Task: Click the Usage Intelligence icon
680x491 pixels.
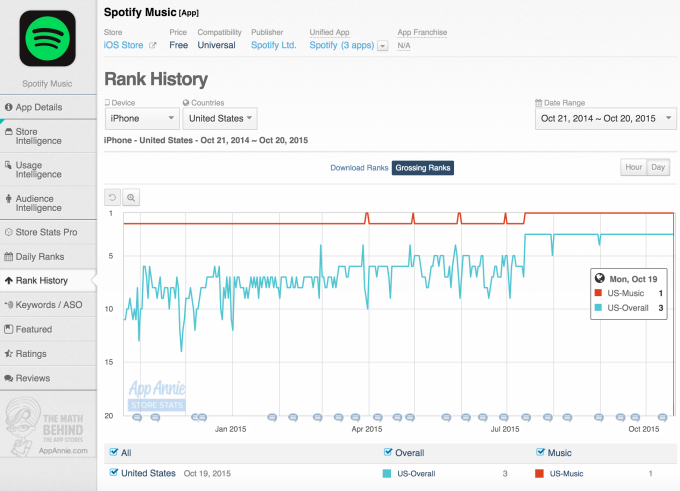Action: click(x=8, y=165)
